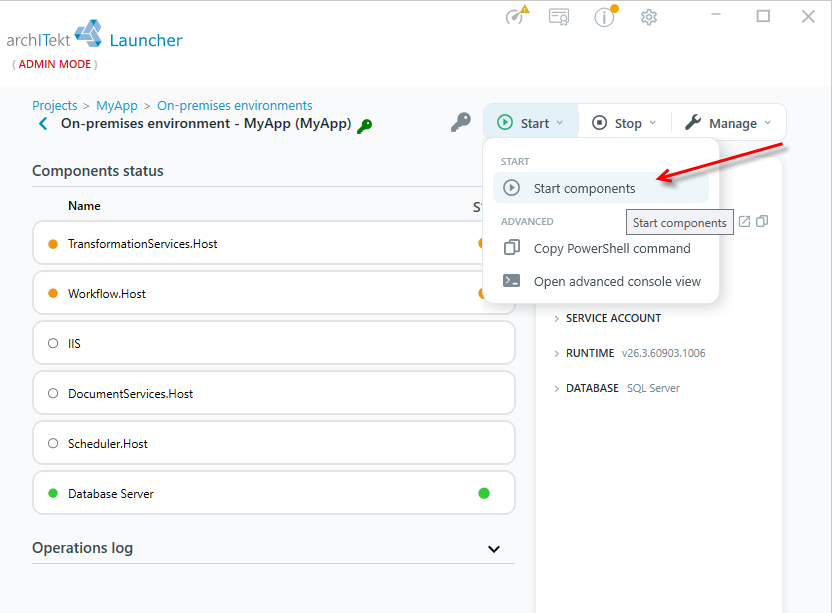Screen dimensions: 832x613
Task: Click the Name column header
Action: tap(84, 206)
